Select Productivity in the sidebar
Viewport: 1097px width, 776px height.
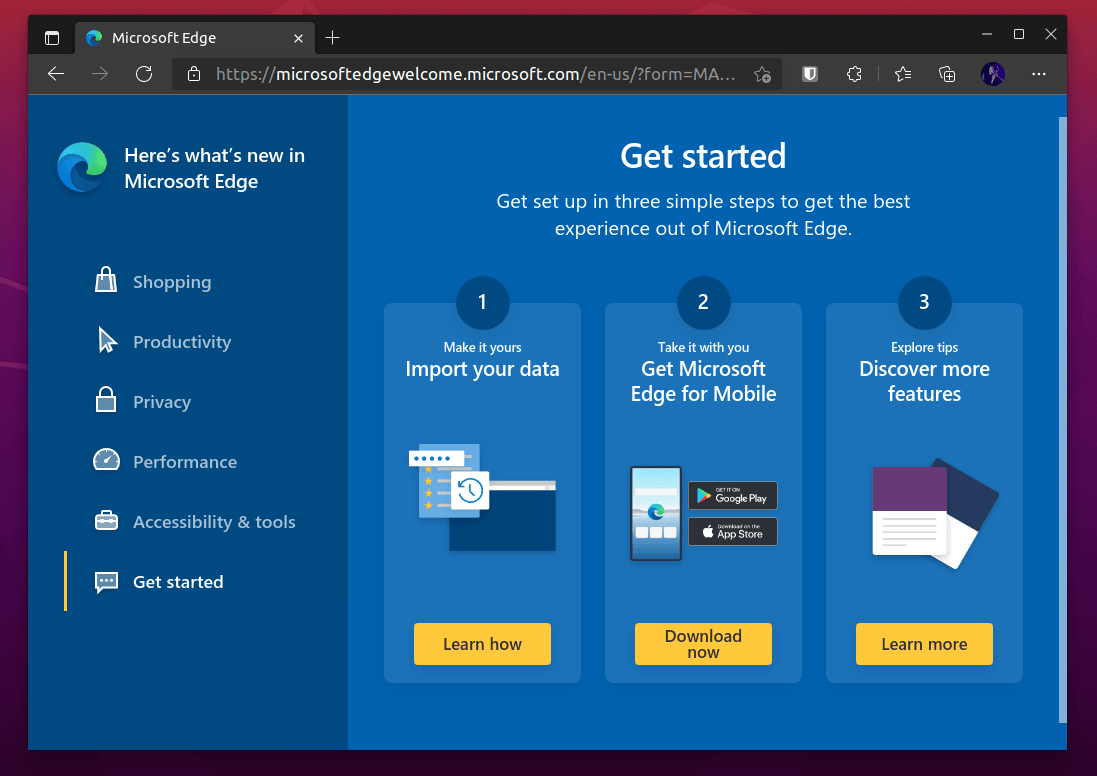(x=181, y=342)
